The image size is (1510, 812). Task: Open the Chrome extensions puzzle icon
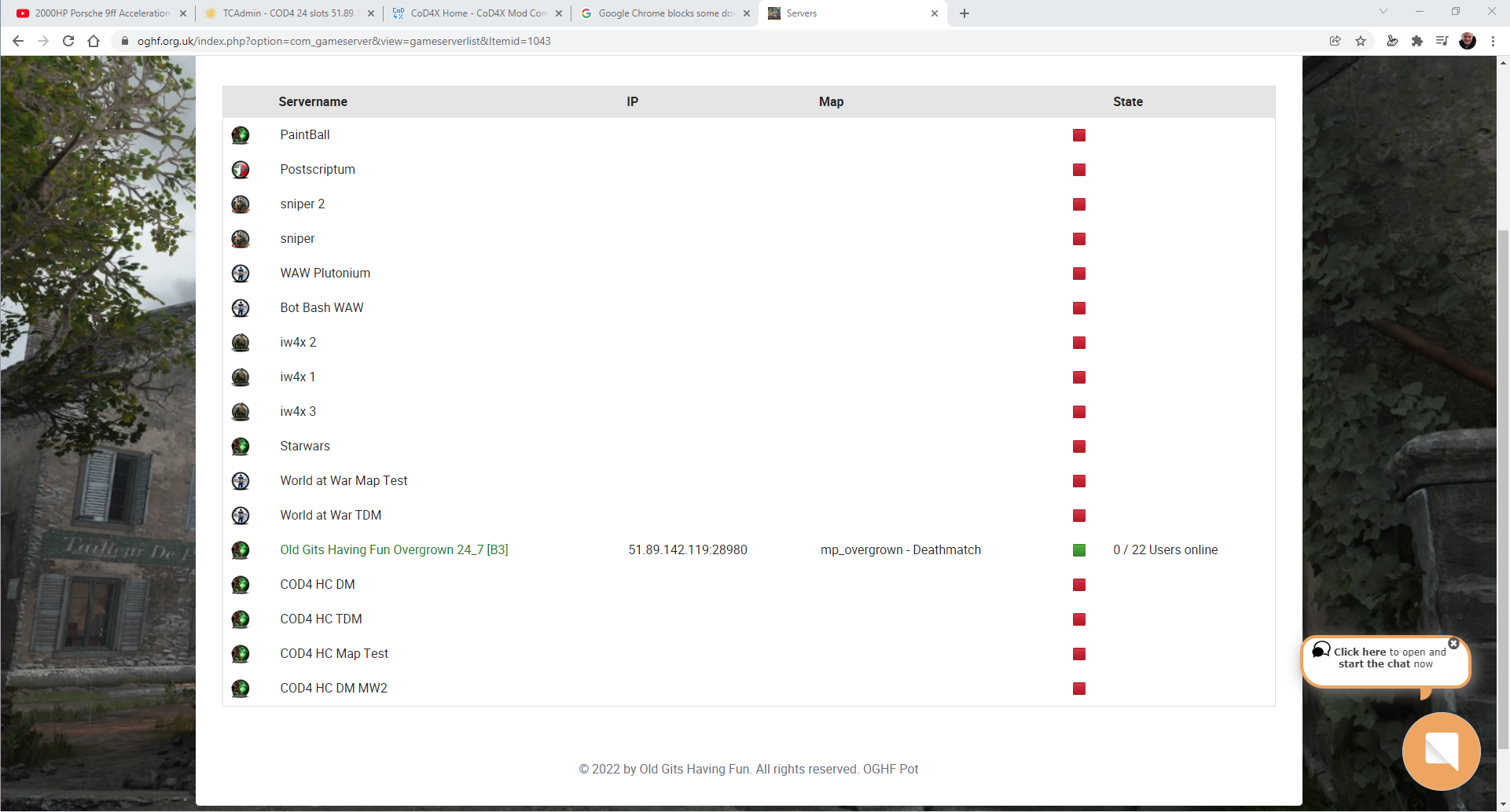1417,41
